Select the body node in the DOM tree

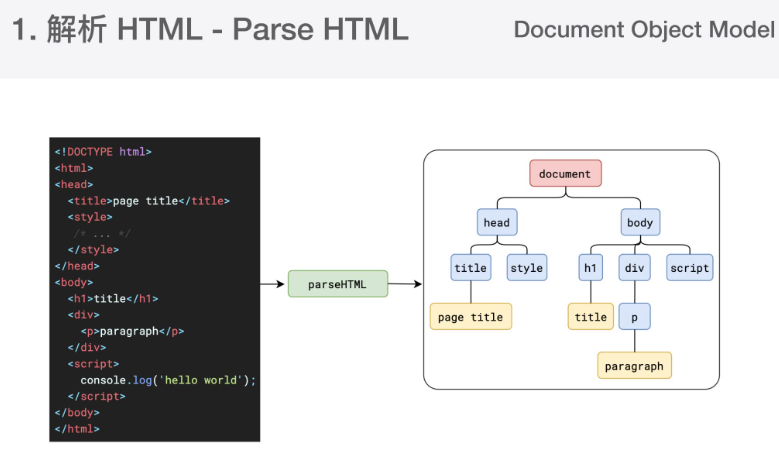click(x=639, y=222)
